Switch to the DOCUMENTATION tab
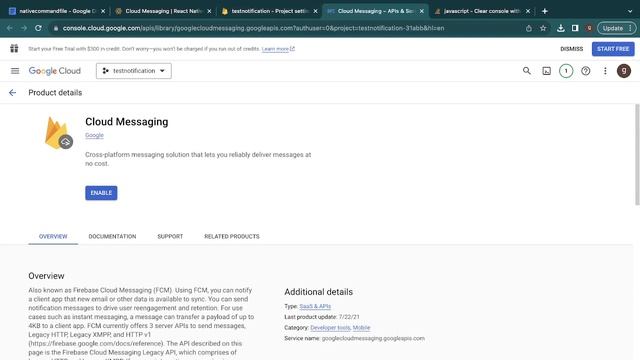This screenshot has height=360, width=640. (112, 236)
